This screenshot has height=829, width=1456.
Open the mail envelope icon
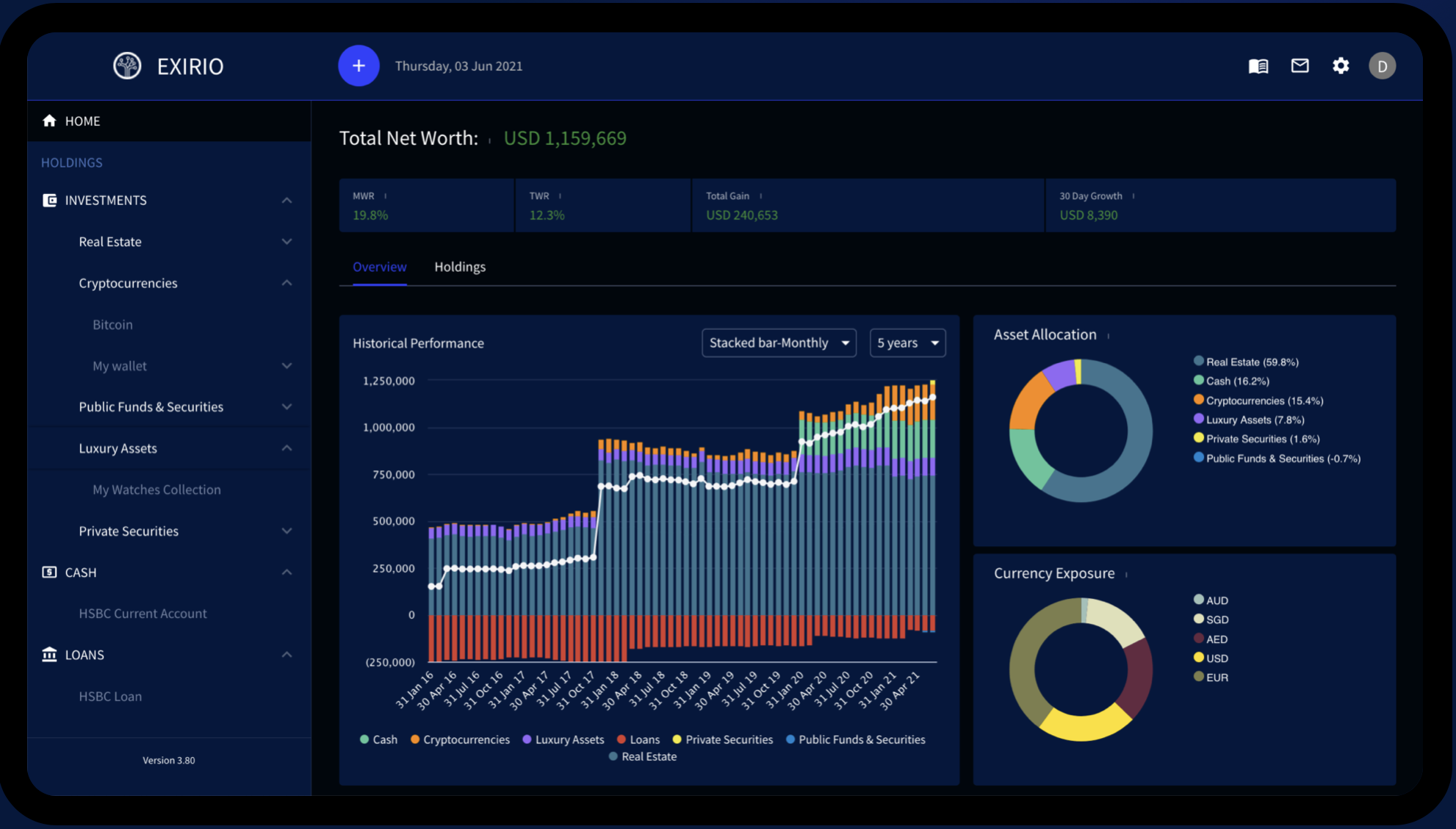(1300, 66)
